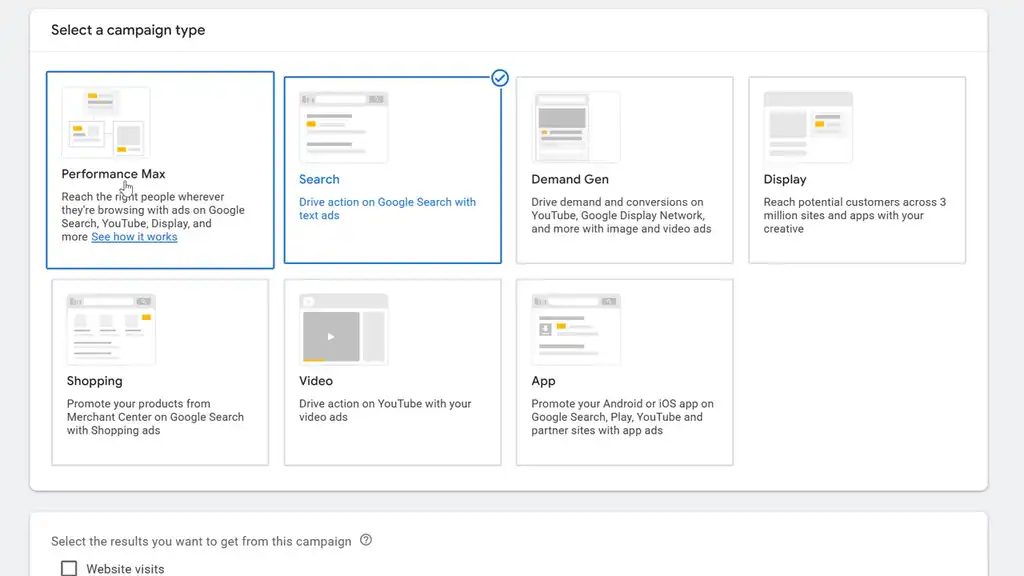
Task: Choose the Video campaign title
Action: [316, 381]
